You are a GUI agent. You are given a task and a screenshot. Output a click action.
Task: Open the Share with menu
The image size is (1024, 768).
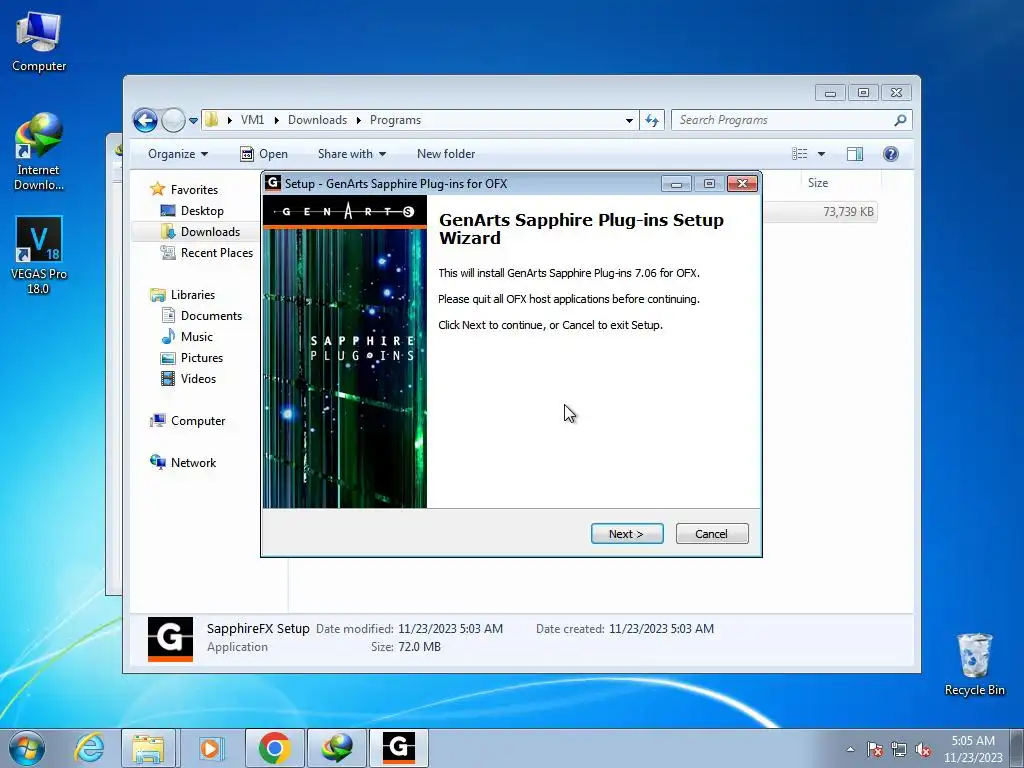[x=351, y=154]
